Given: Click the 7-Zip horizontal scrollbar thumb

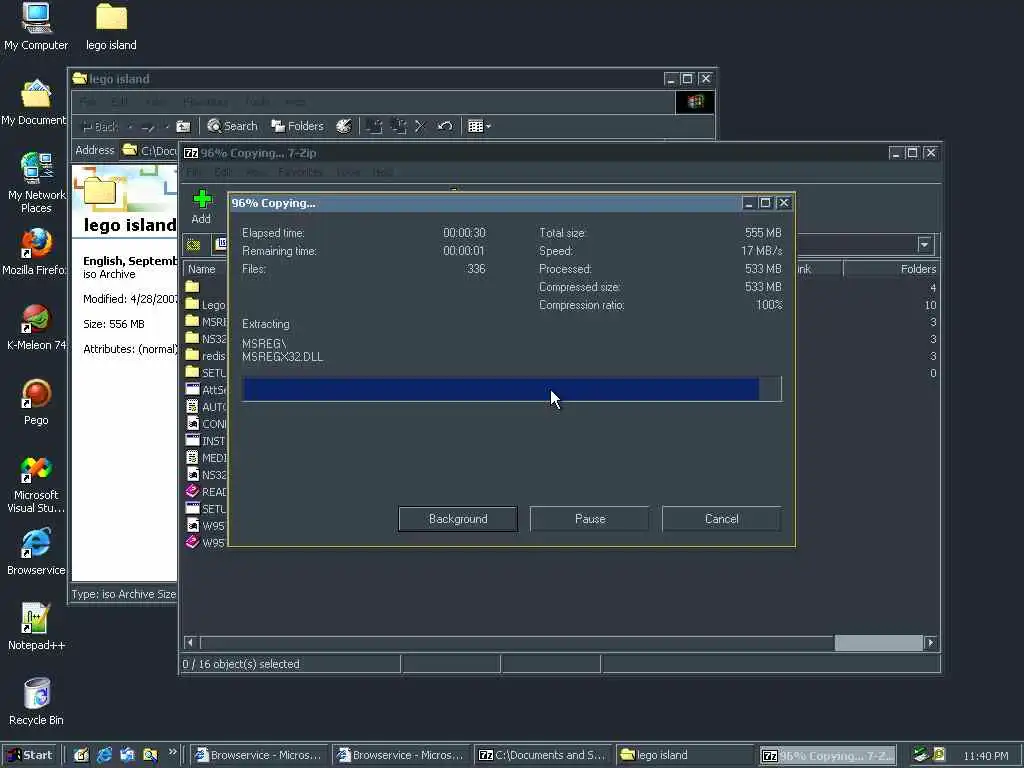Looking at the screenshot, I should pyautogui.click(x=878, y=643).
